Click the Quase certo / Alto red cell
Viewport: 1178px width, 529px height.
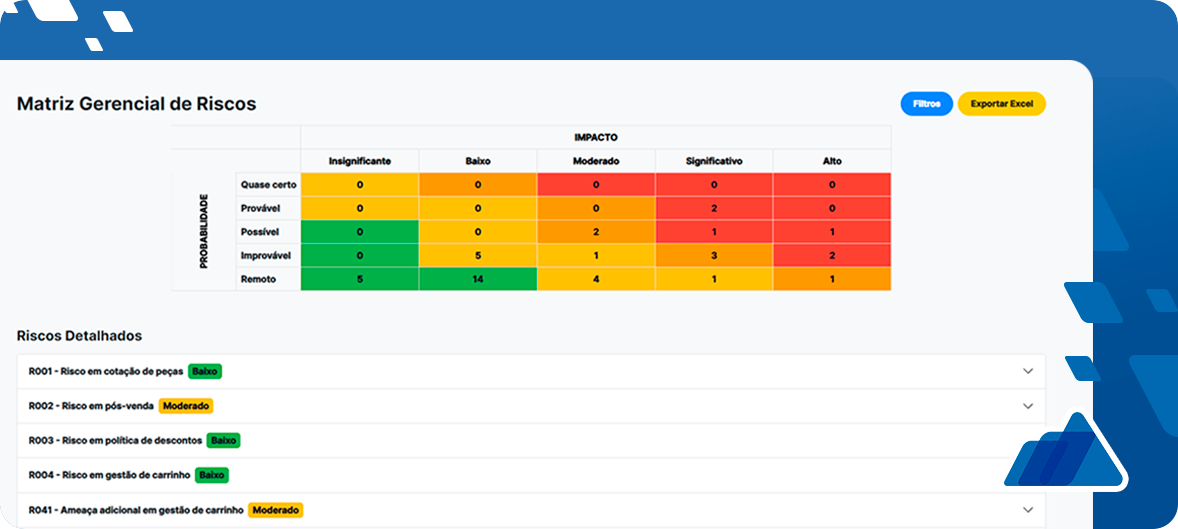click(832, 185)
